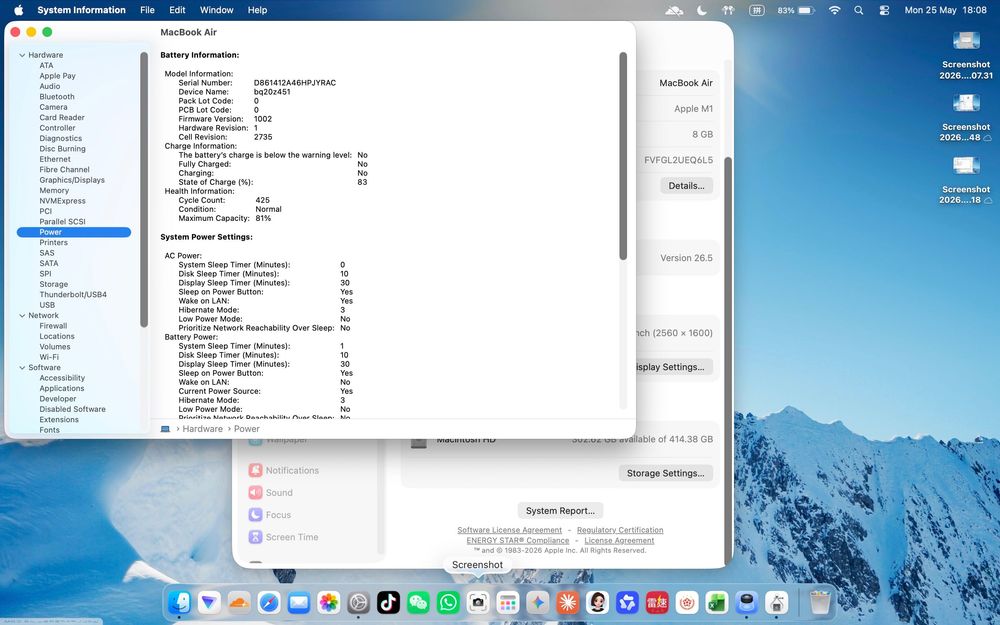The height and width of the screenshot is (625, 1000).
Task: Open Sound in System Settings sidebar
Action: [271, 492]
